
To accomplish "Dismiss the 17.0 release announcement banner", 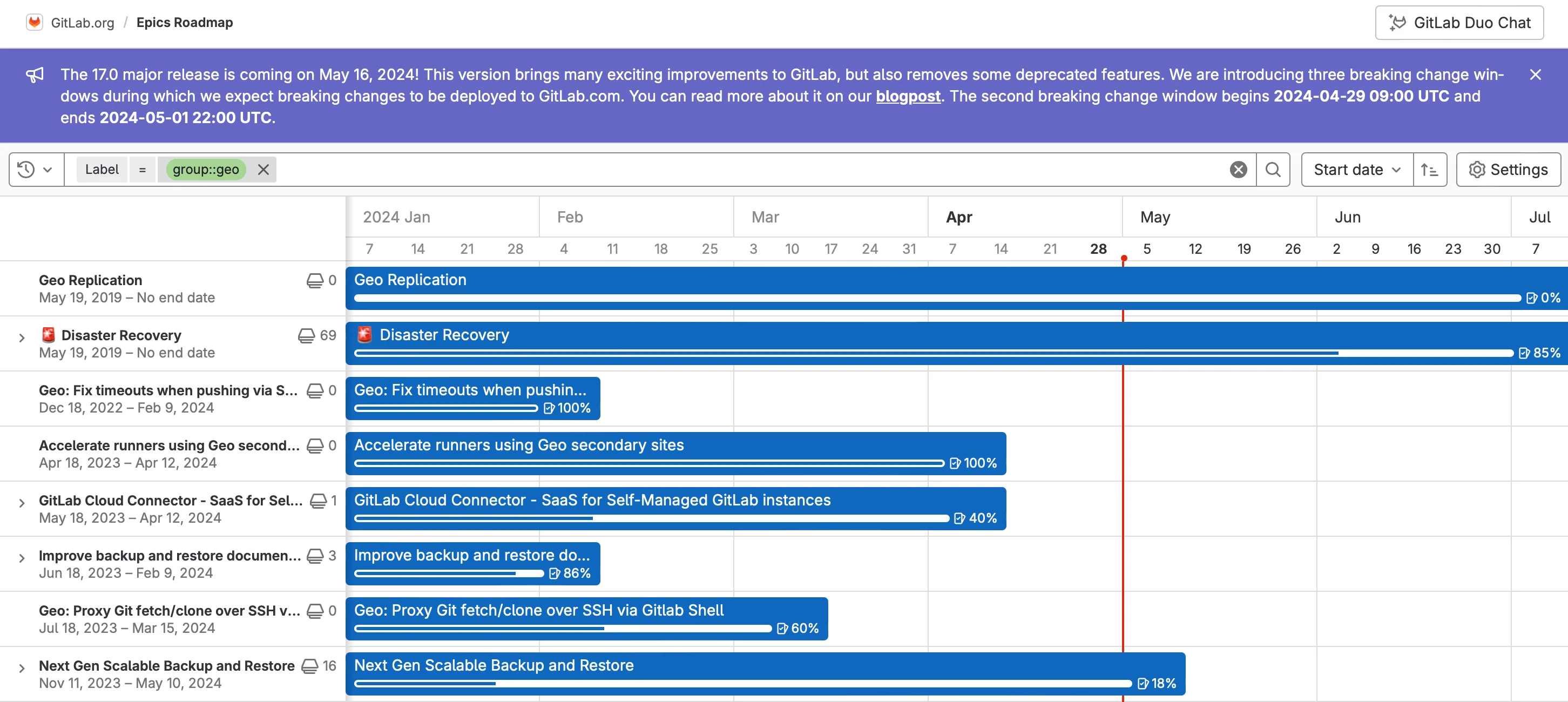I will (x=1535, y=75).
